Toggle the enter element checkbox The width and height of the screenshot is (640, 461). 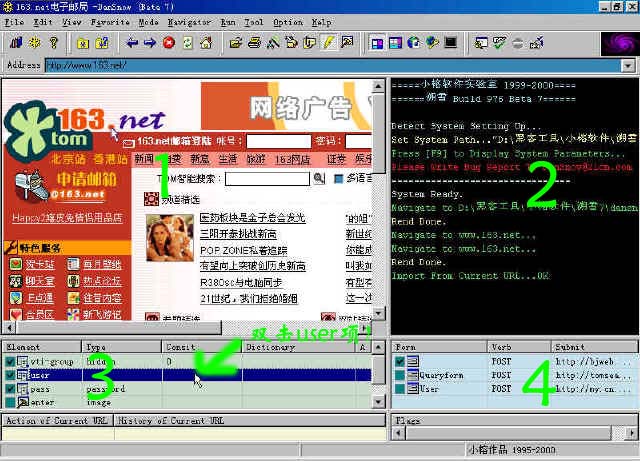(x=10, y=402)
